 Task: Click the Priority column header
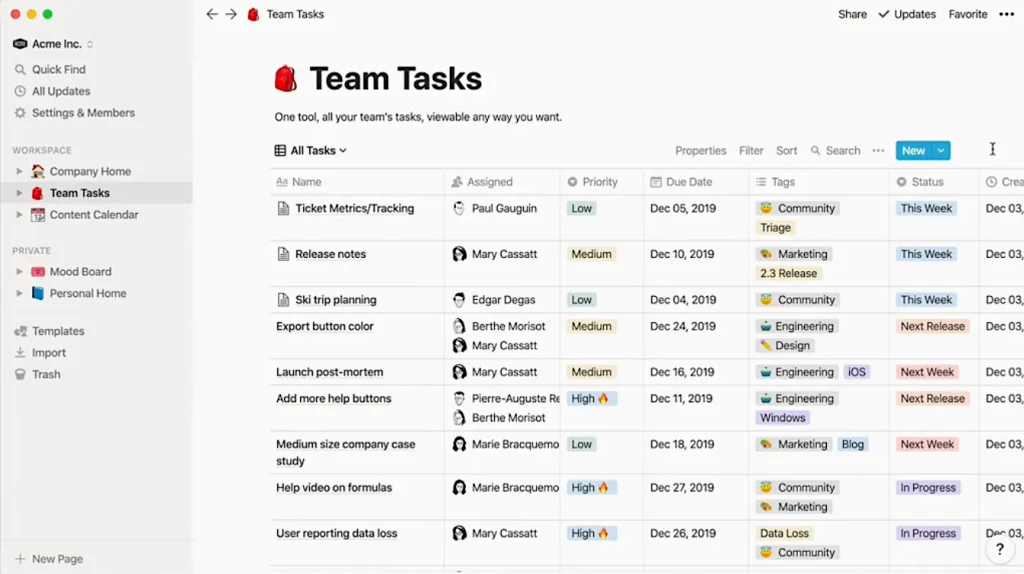(600, 182)
